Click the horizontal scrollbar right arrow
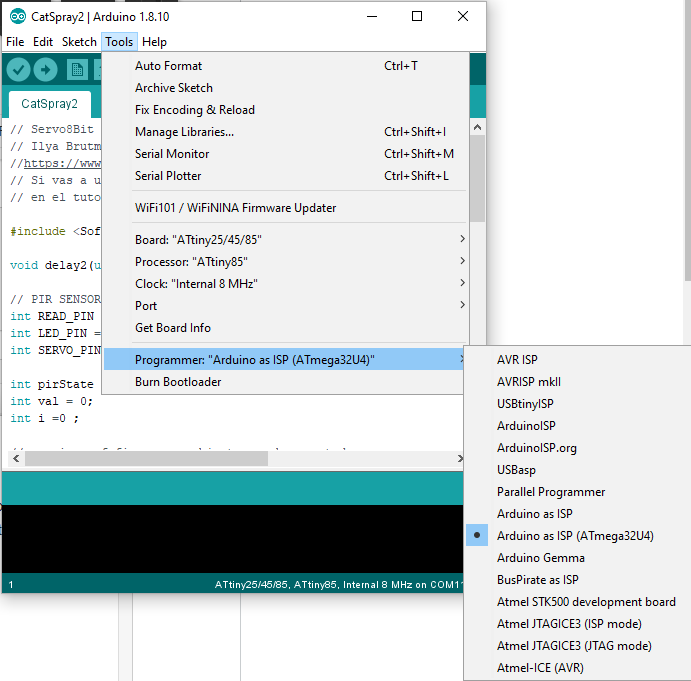Viewport: 691px width, 681px height. tap(460, 458)
